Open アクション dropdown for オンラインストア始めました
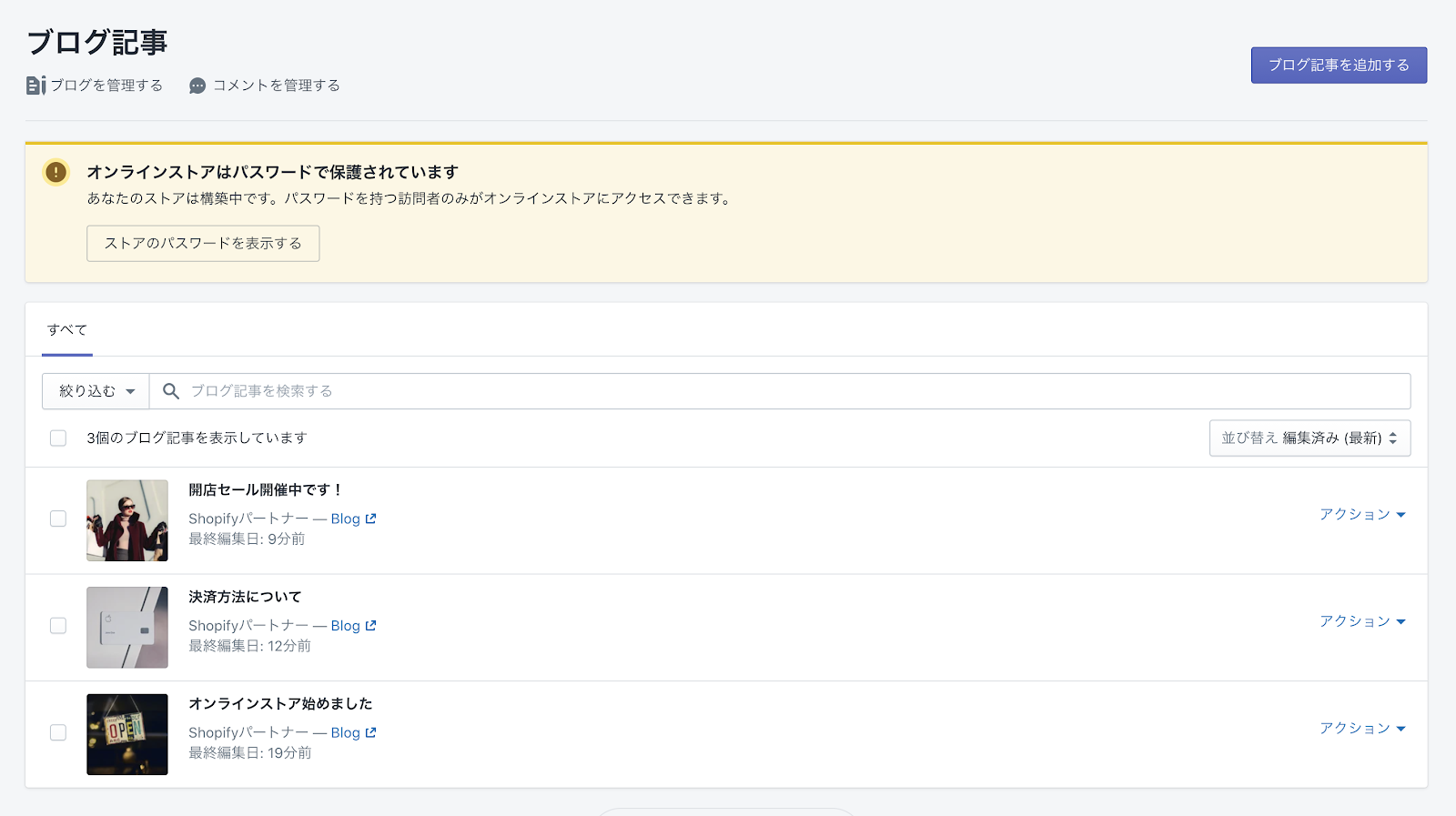The width and height of the screenshot is (1456, 816). click(1362, 729)
